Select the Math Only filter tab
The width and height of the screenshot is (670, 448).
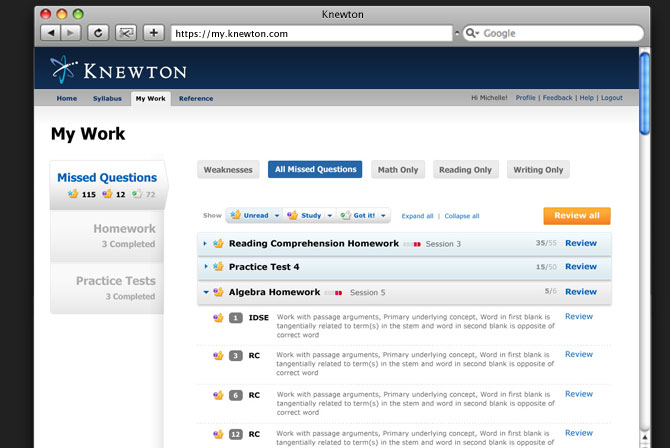(x=397, y=170)
